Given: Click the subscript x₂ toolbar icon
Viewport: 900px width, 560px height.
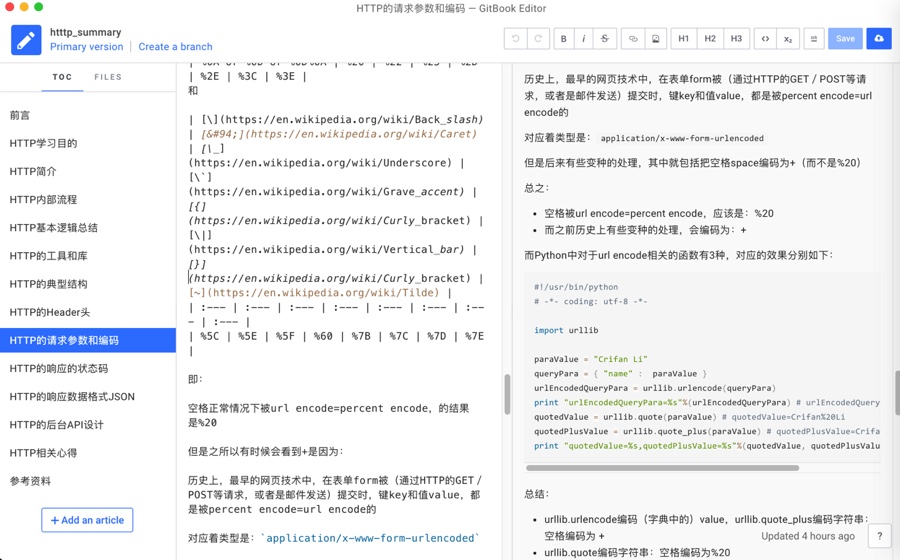Looking at the screenshot, I should (788, 38).
